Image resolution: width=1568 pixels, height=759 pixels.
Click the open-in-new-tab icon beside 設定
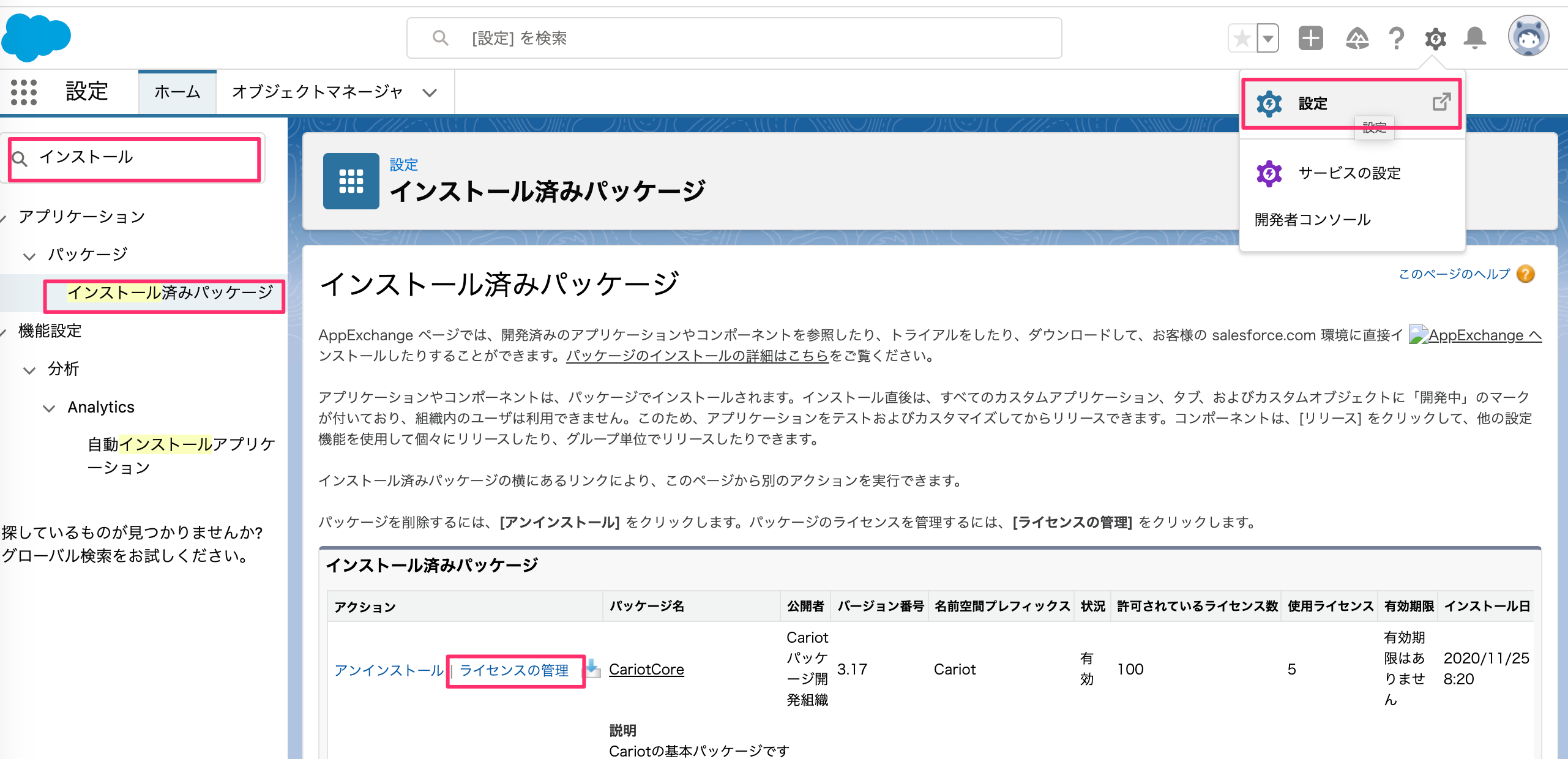1441,102
